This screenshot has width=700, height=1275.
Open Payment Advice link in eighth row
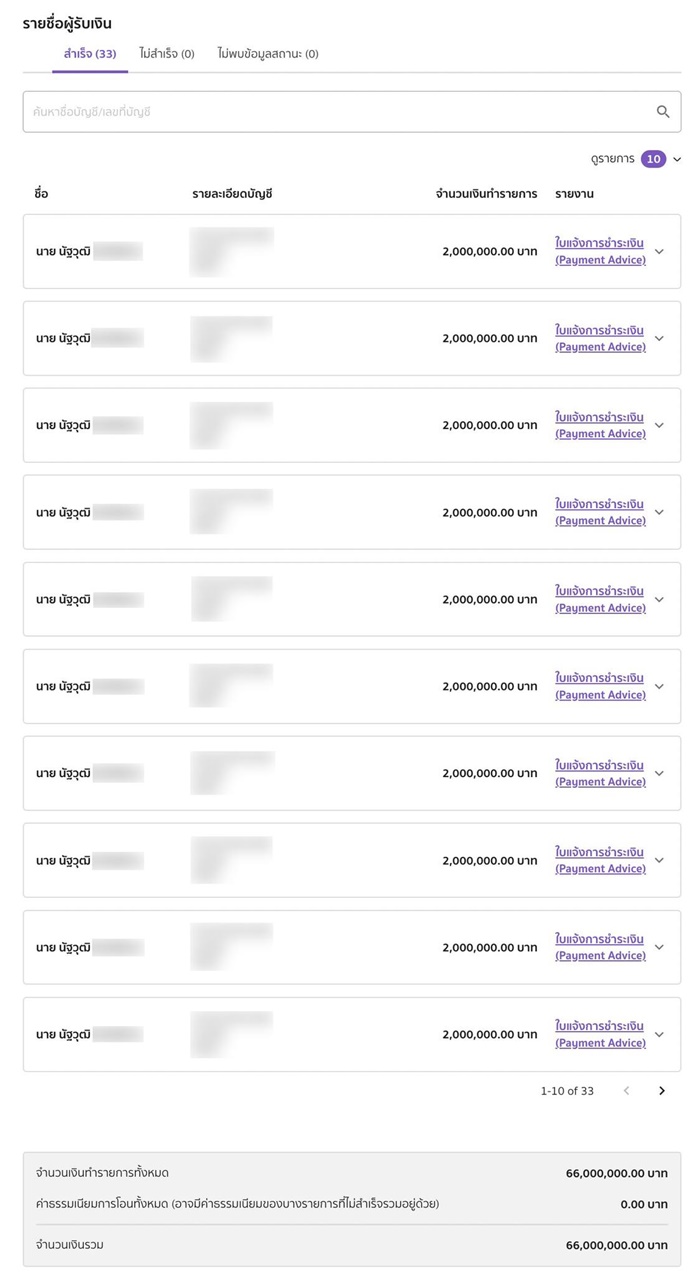pos(600,861)
